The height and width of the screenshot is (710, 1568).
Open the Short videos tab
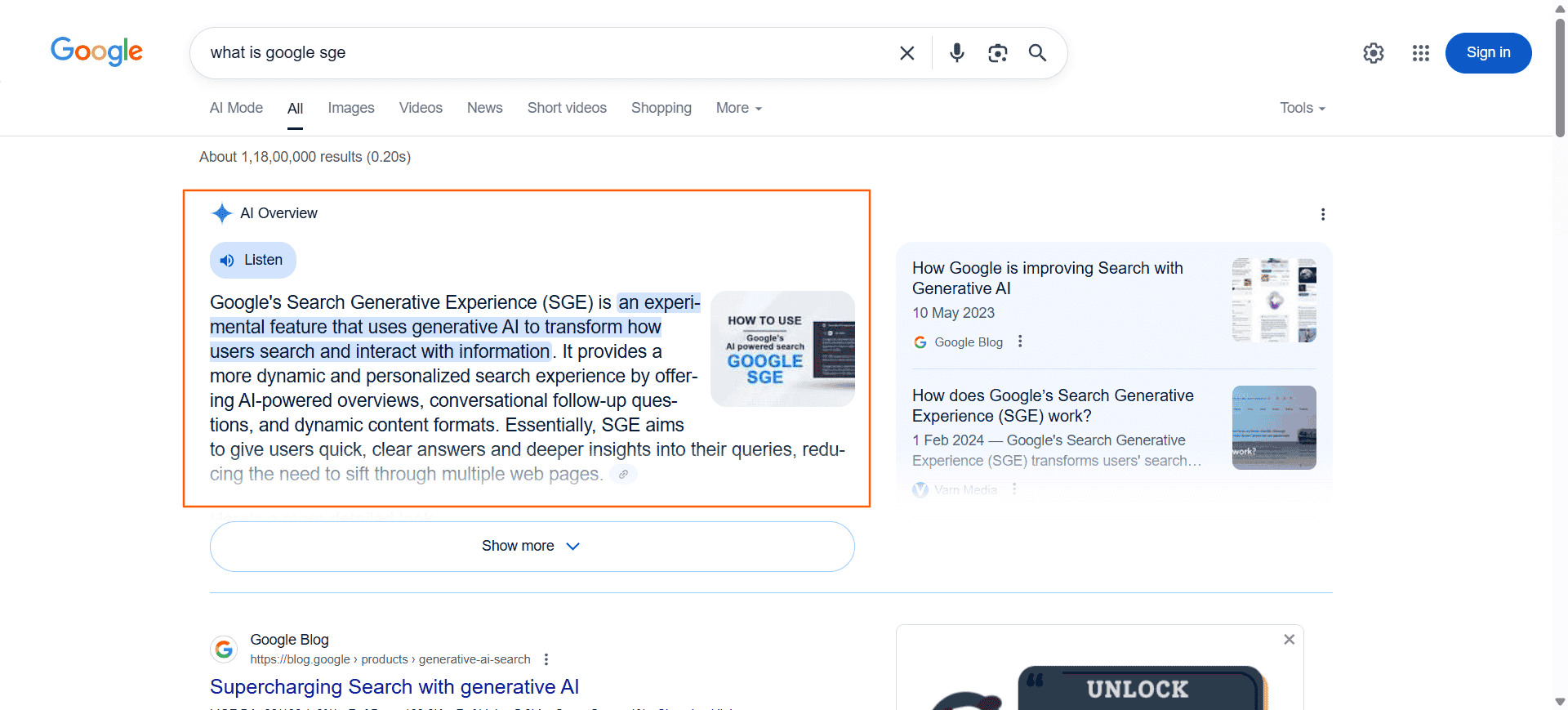pyautogui.click(x=567, y=108)
